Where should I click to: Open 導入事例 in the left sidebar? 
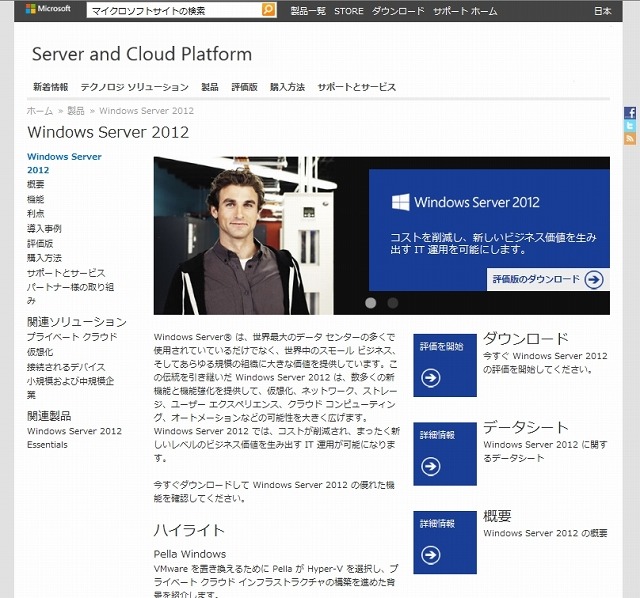coord(43,228)
